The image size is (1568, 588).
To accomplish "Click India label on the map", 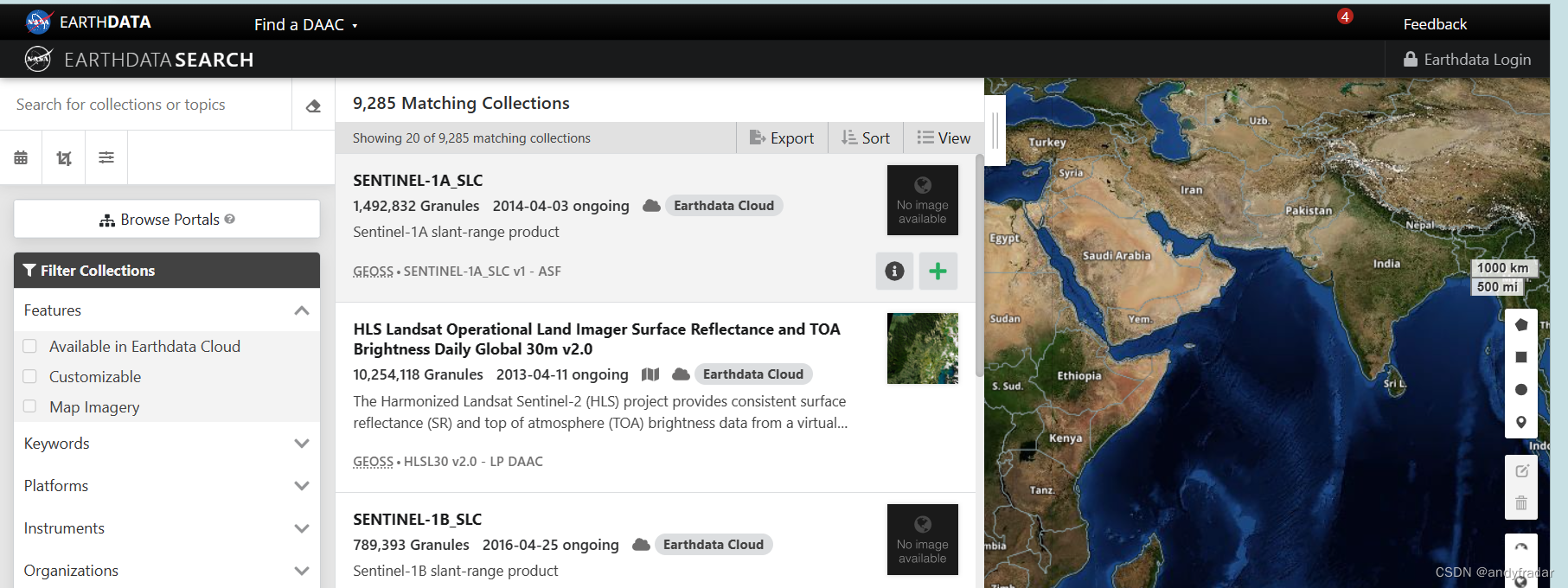I will coord(1386,264).
